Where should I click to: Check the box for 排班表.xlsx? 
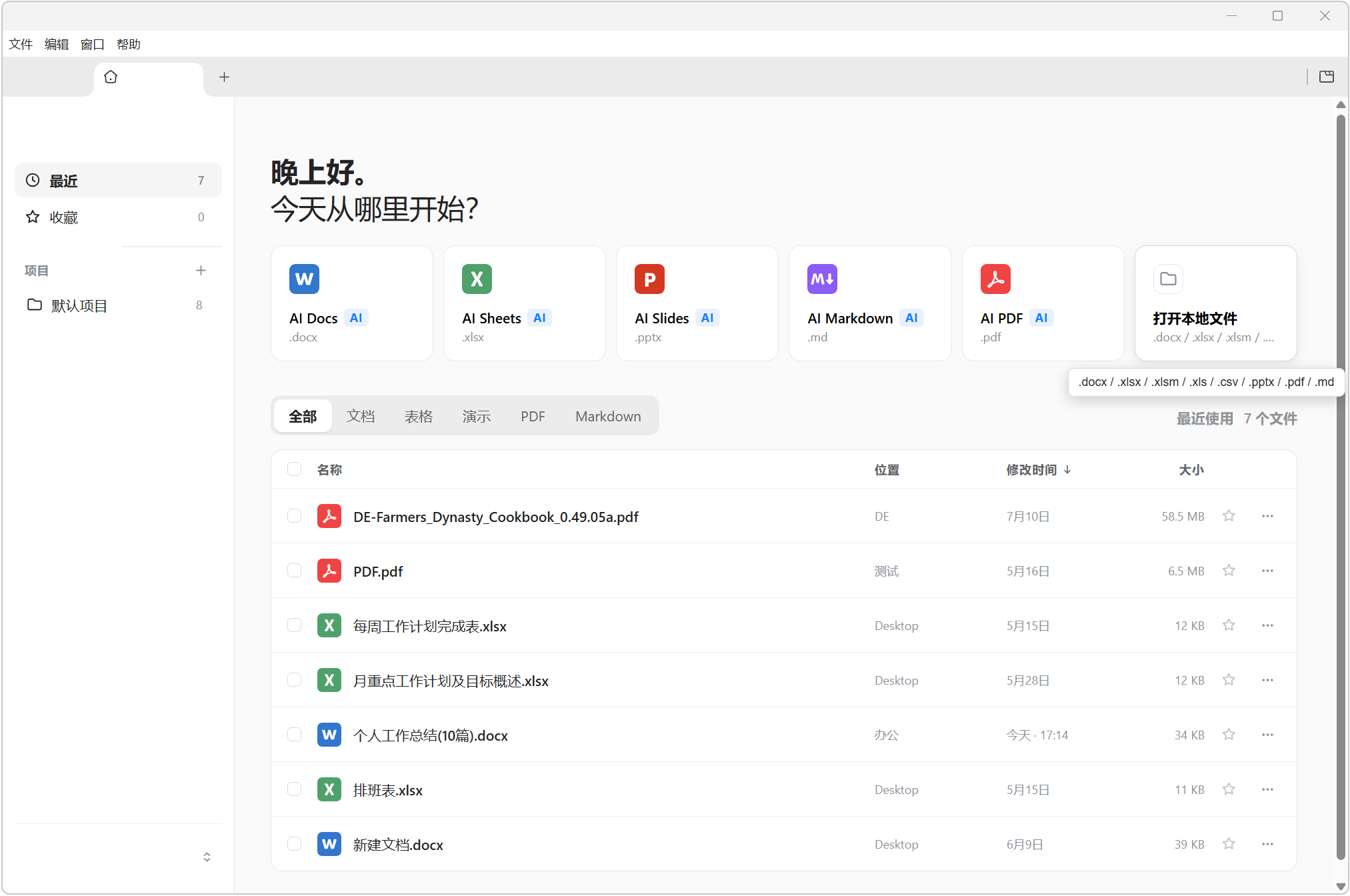click(x=294, y=789)
